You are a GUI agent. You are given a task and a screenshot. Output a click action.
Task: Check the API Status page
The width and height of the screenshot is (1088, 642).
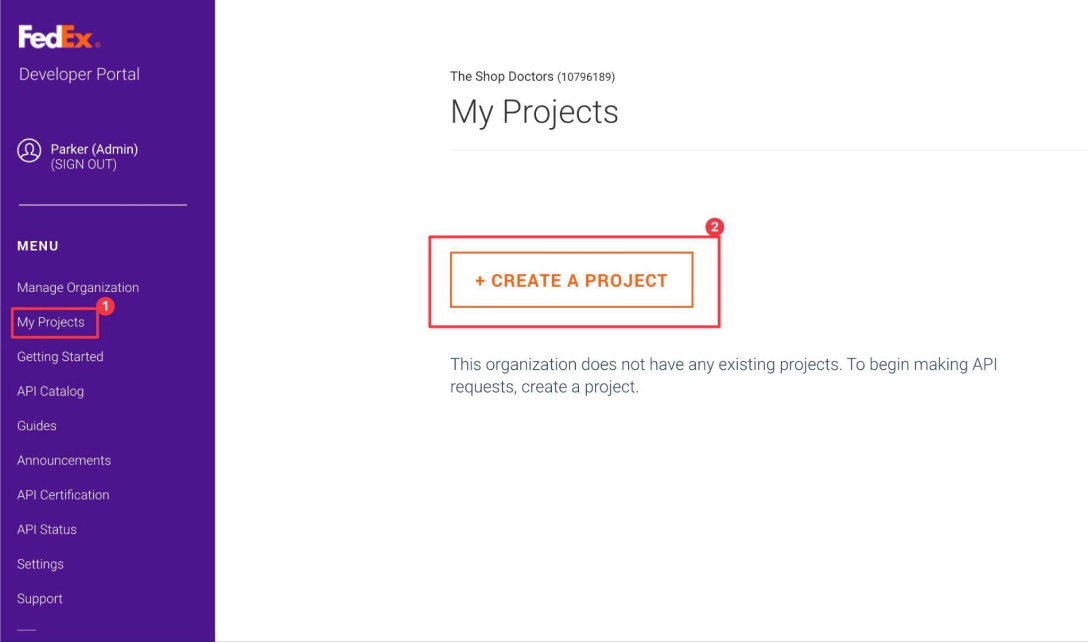tap(46, 530)
